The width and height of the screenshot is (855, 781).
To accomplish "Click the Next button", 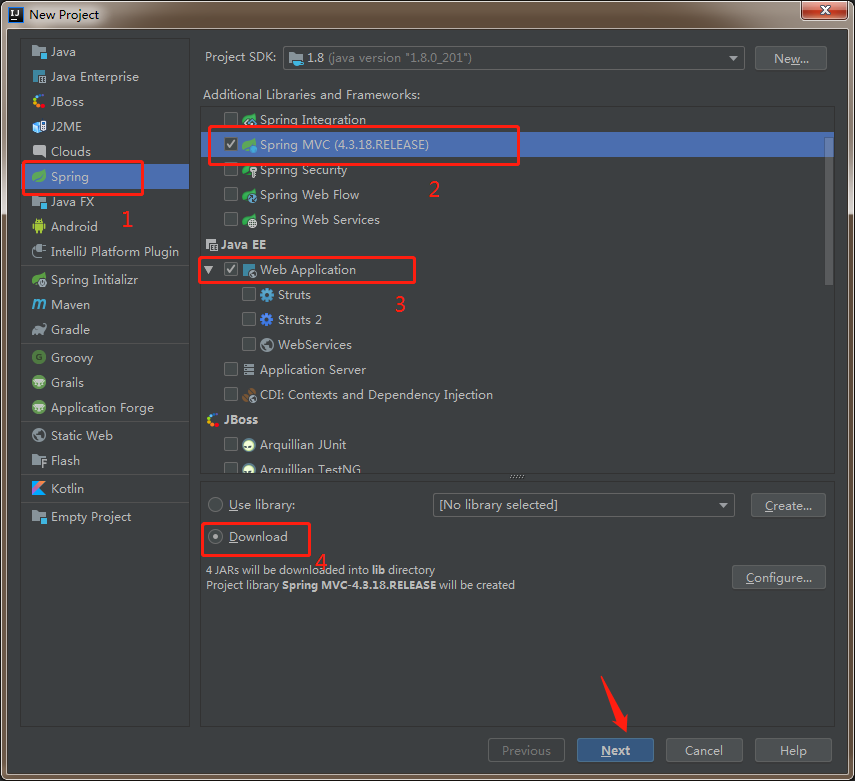I will coord(615,750).
